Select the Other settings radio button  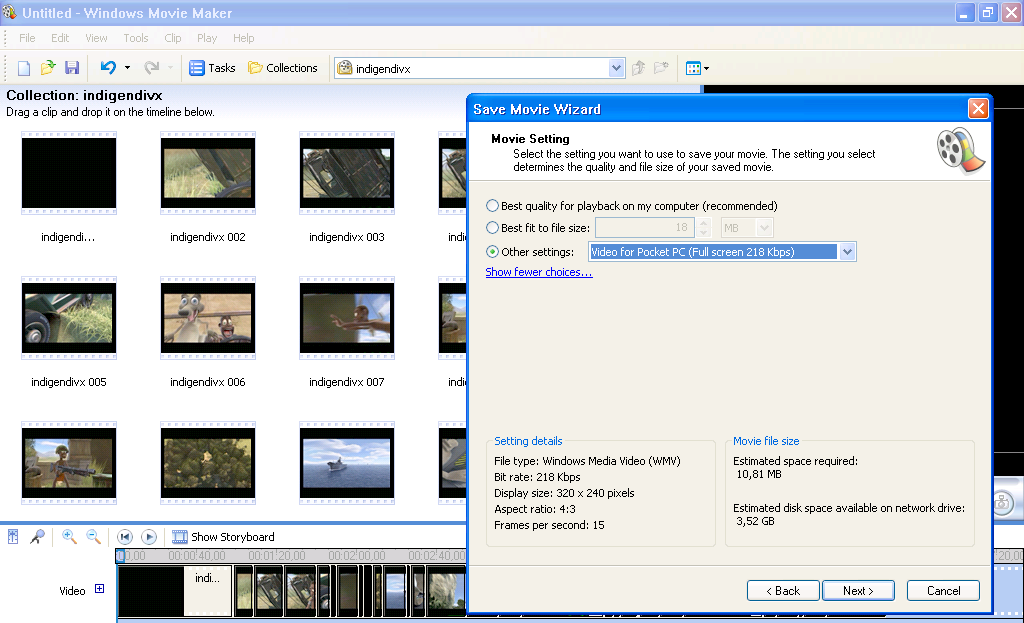pos(492,251)
